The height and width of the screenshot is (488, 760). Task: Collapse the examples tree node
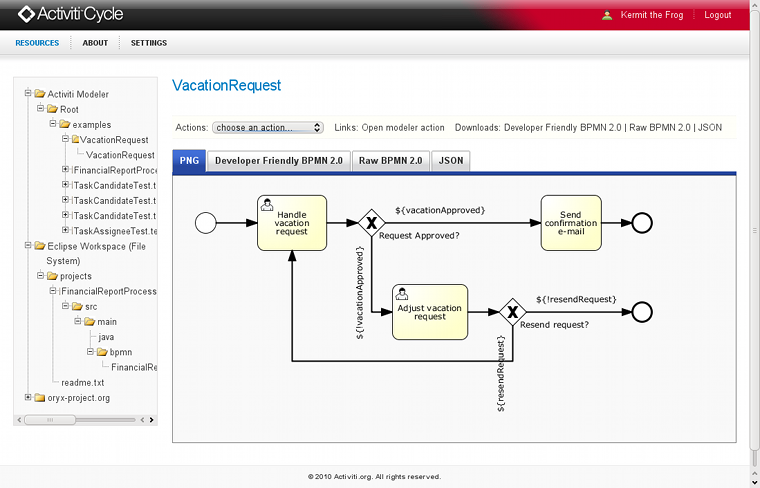53,124
